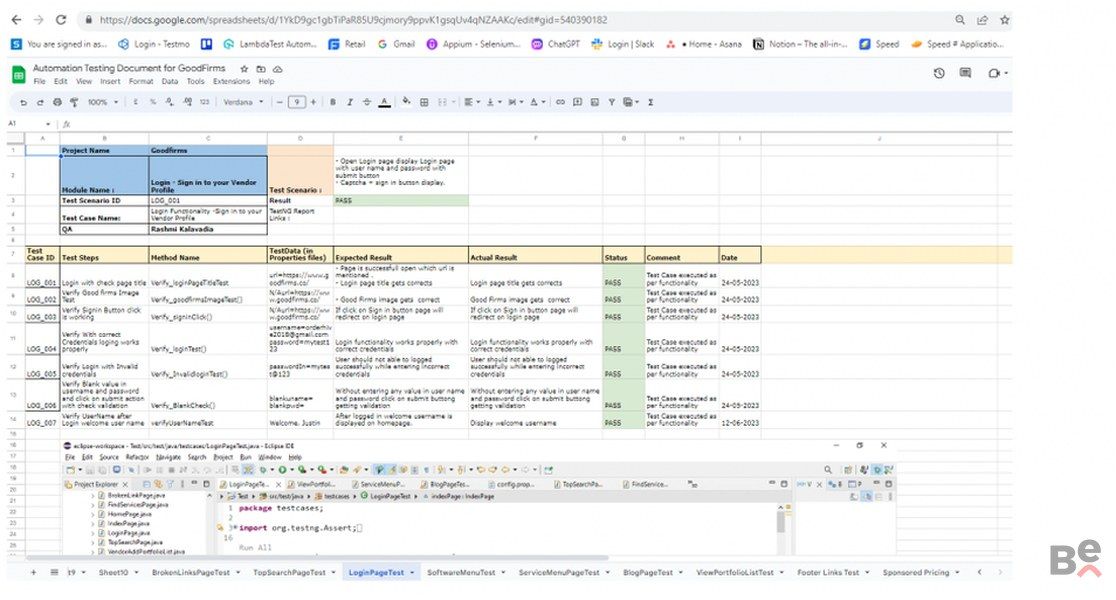Toggle Strikethrough formatting
Image resolution: width=1116 pixels, height=600 pixels.
coord(367,102)
